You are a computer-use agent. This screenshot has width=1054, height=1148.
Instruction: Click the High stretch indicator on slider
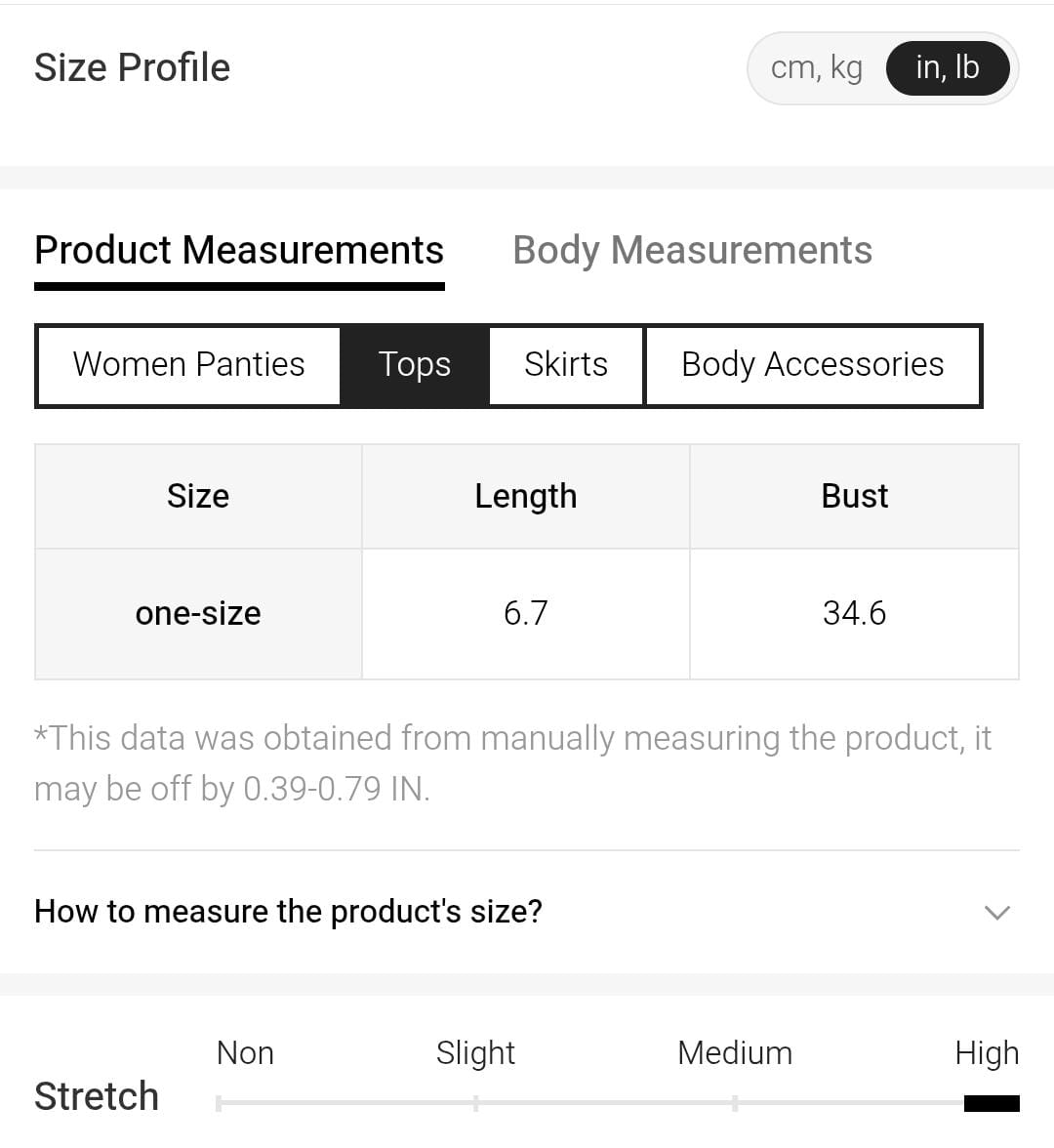pos(992,1103)
